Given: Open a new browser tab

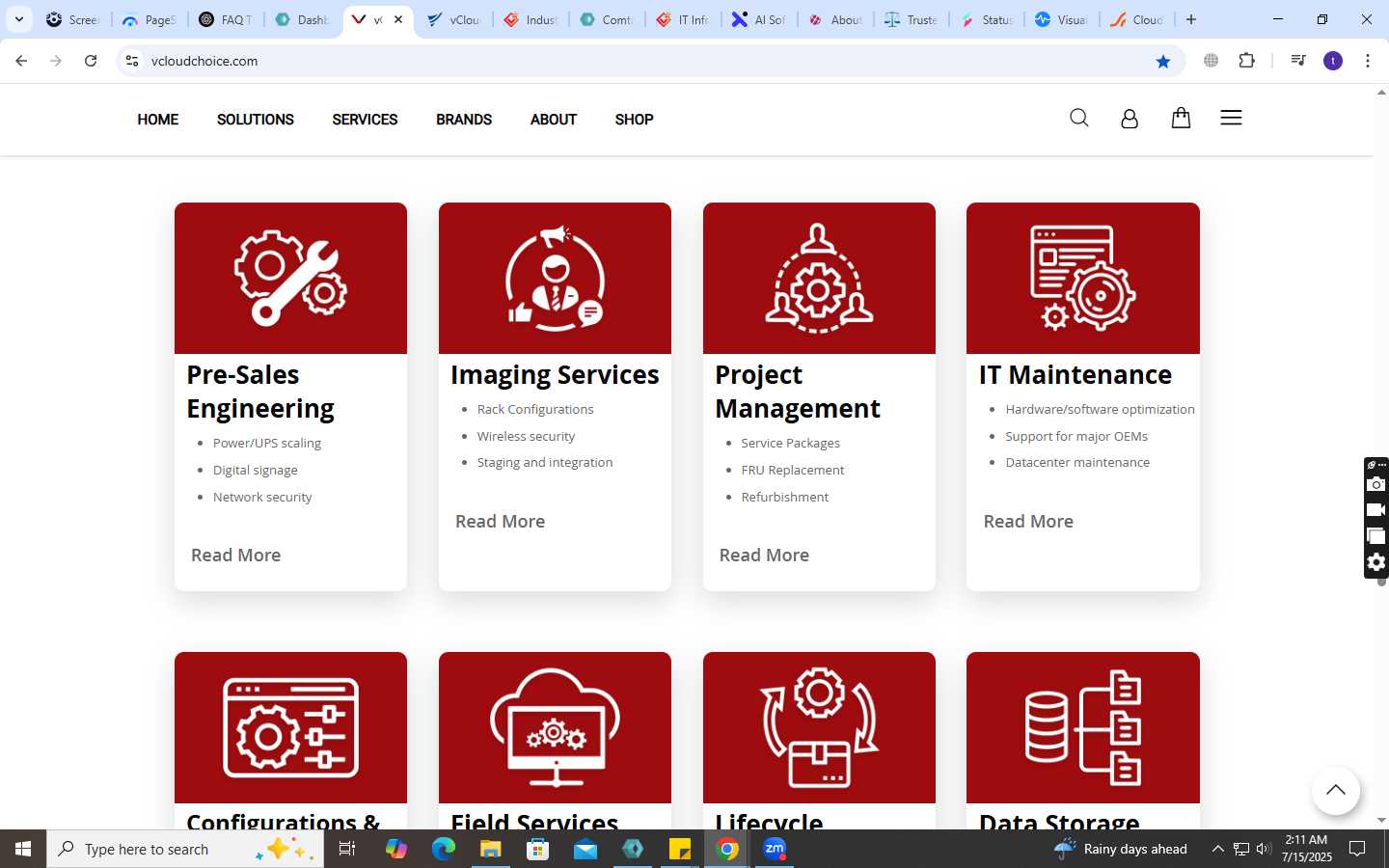Looking at the screenshot, I should [x=1191, y=19].
